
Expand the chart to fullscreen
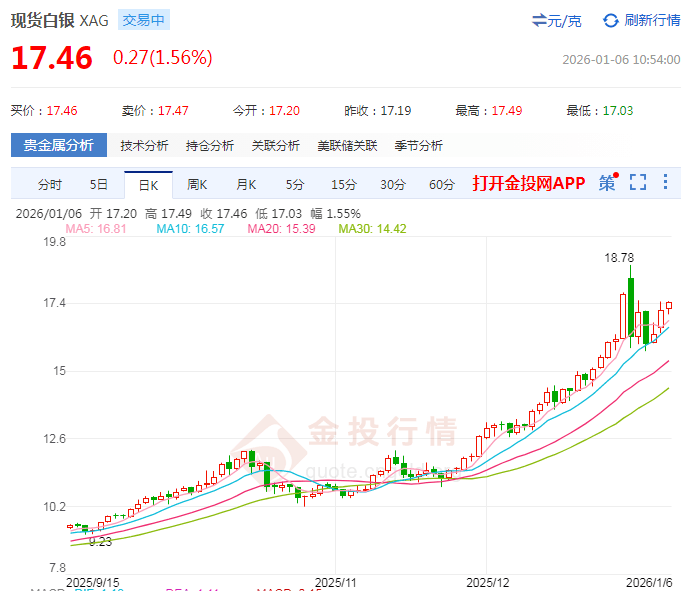638,183
